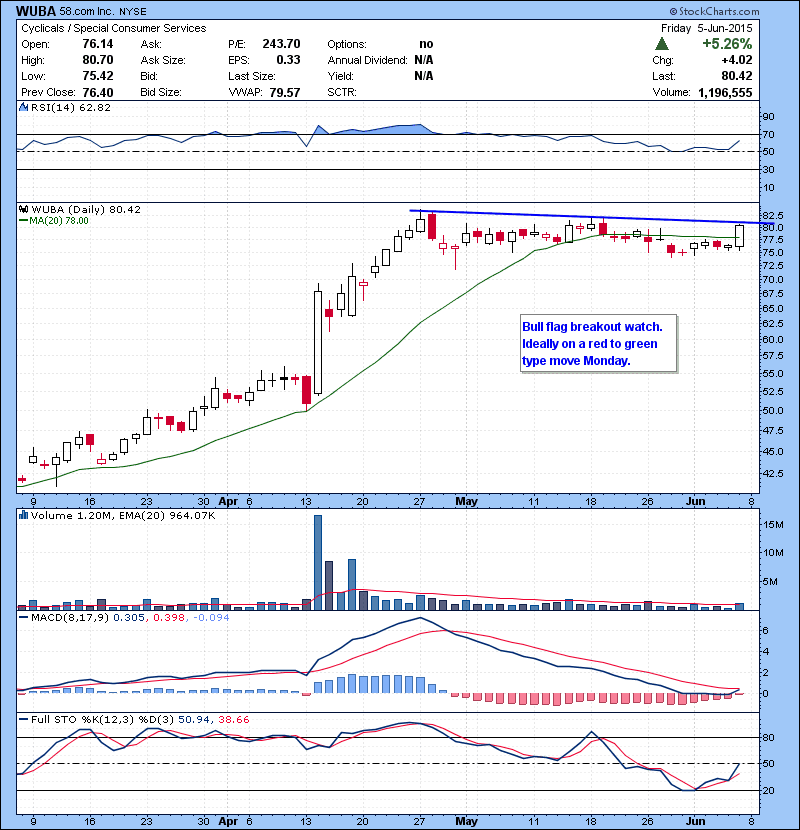Click the +5.26% percent change figure
Screen dimensions: 800x830
pyautogui.click(x=727, y=44)
